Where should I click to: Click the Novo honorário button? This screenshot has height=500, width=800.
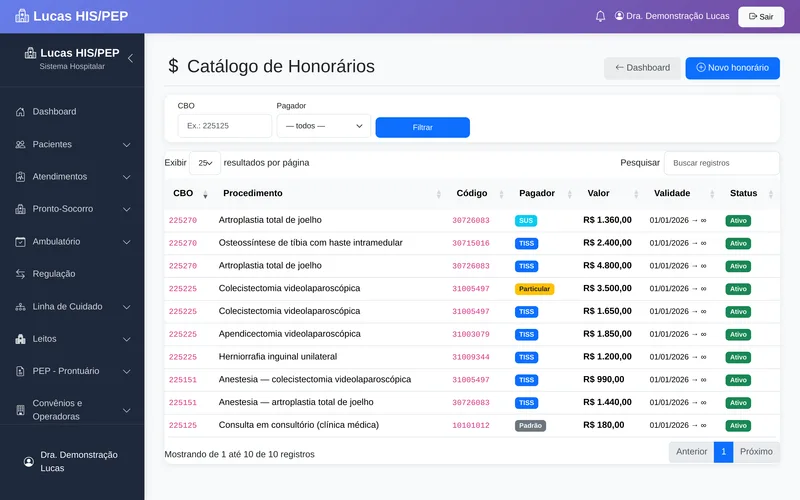(x=732, y=68)
